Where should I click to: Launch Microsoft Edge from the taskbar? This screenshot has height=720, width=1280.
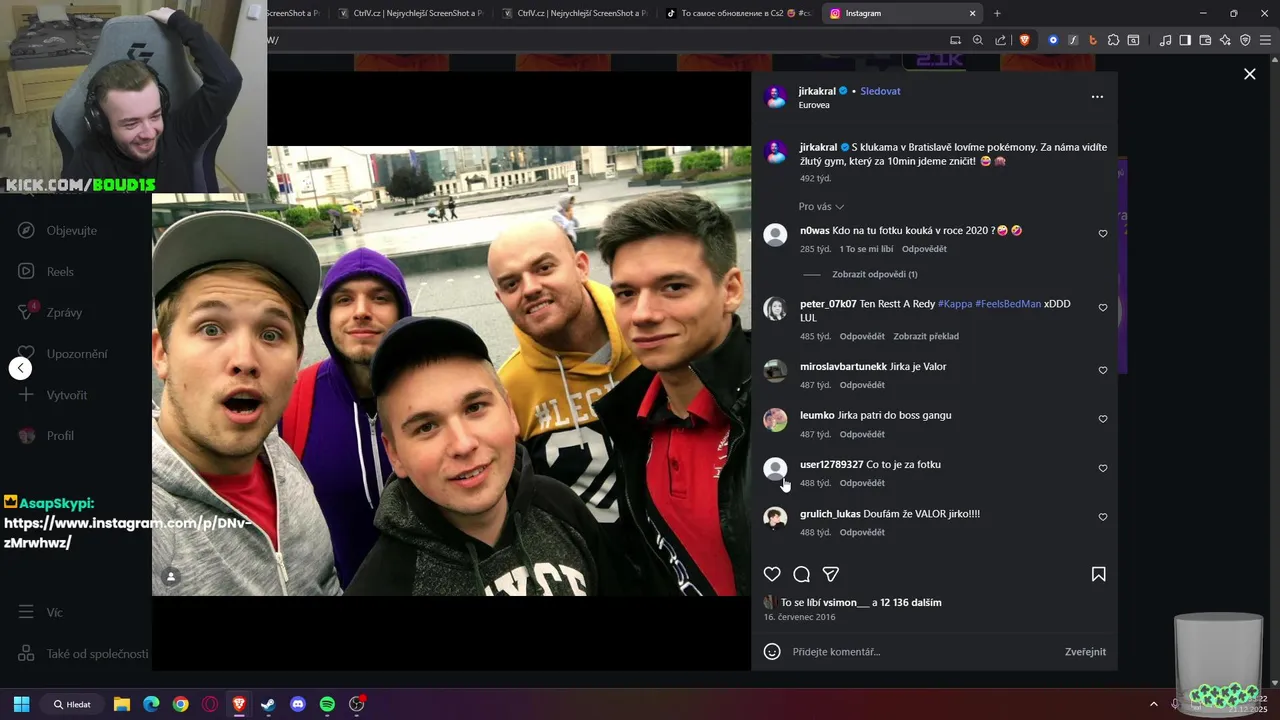click(151, 704)
